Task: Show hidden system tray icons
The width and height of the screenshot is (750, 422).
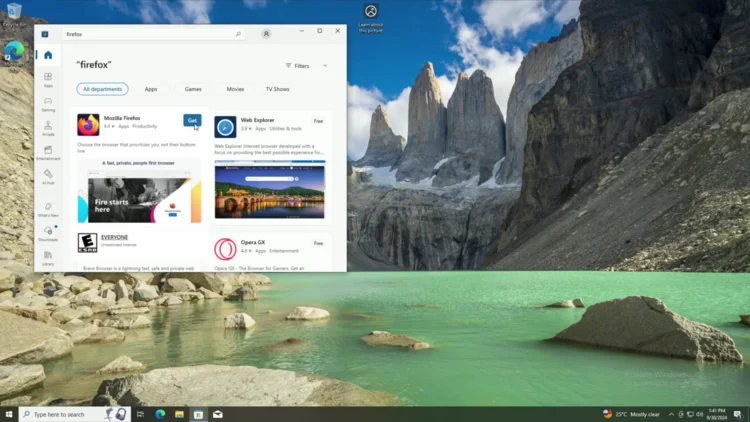Action: [x=671, y=414]
